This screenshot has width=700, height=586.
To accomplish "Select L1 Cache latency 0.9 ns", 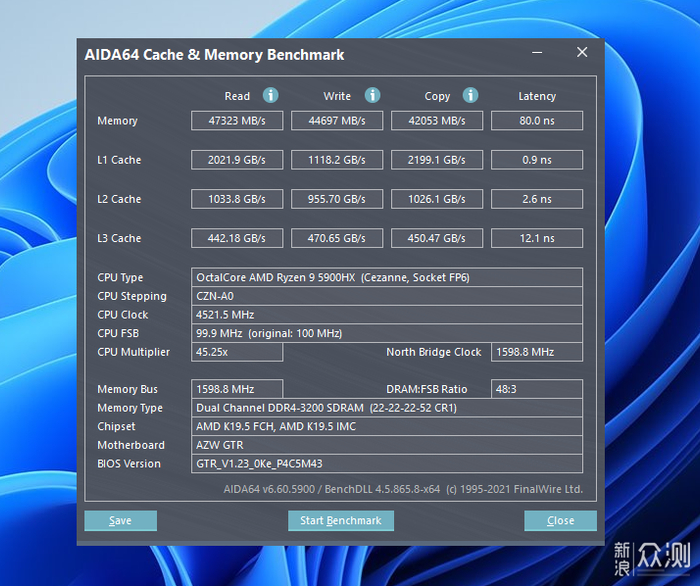I will [537, 160].
